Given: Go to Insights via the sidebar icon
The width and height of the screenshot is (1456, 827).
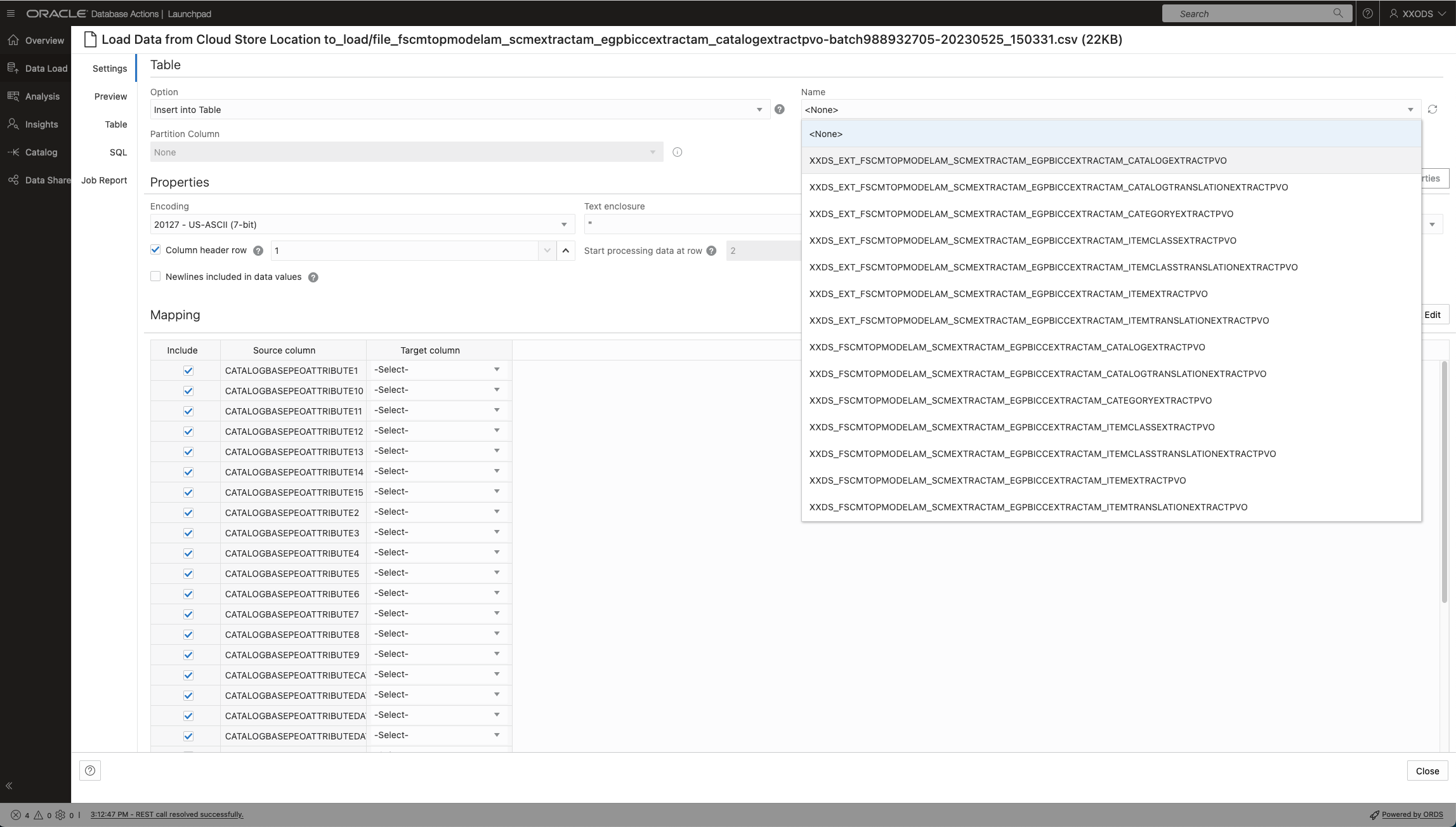Looking at the screenshot, I should (x=41, y=124).
